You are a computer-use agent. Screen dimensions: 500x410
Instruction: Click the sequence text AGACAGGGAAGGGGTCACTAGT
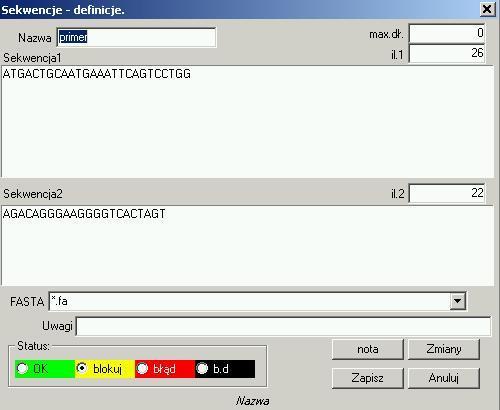click(x=84, y=214)
